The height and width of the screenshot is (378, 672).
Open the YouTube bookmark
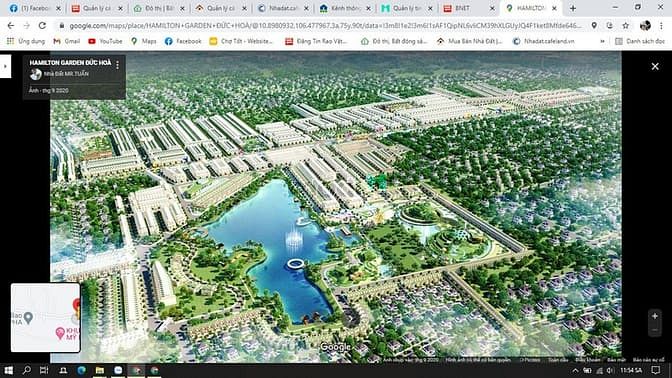point(105,41)
